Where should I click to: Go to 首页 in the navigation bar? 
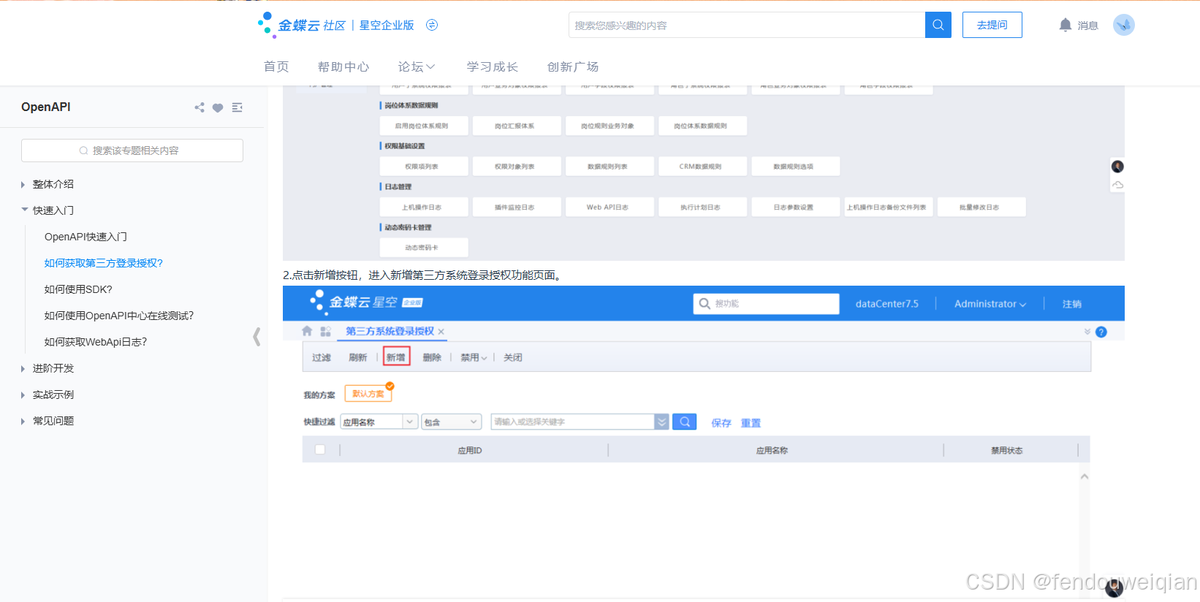pos(276,67)
